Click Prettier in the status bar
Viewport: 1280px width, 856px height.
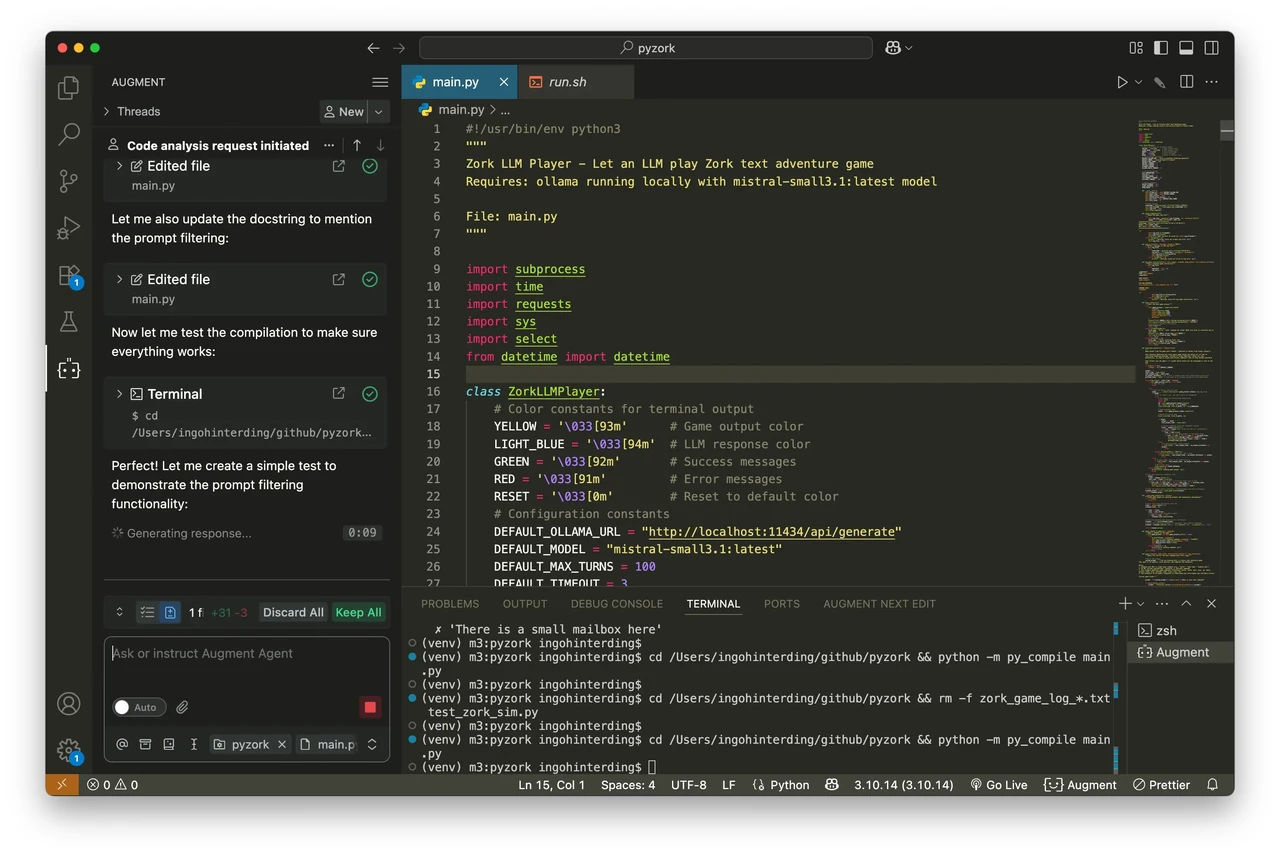point(1161,785)
